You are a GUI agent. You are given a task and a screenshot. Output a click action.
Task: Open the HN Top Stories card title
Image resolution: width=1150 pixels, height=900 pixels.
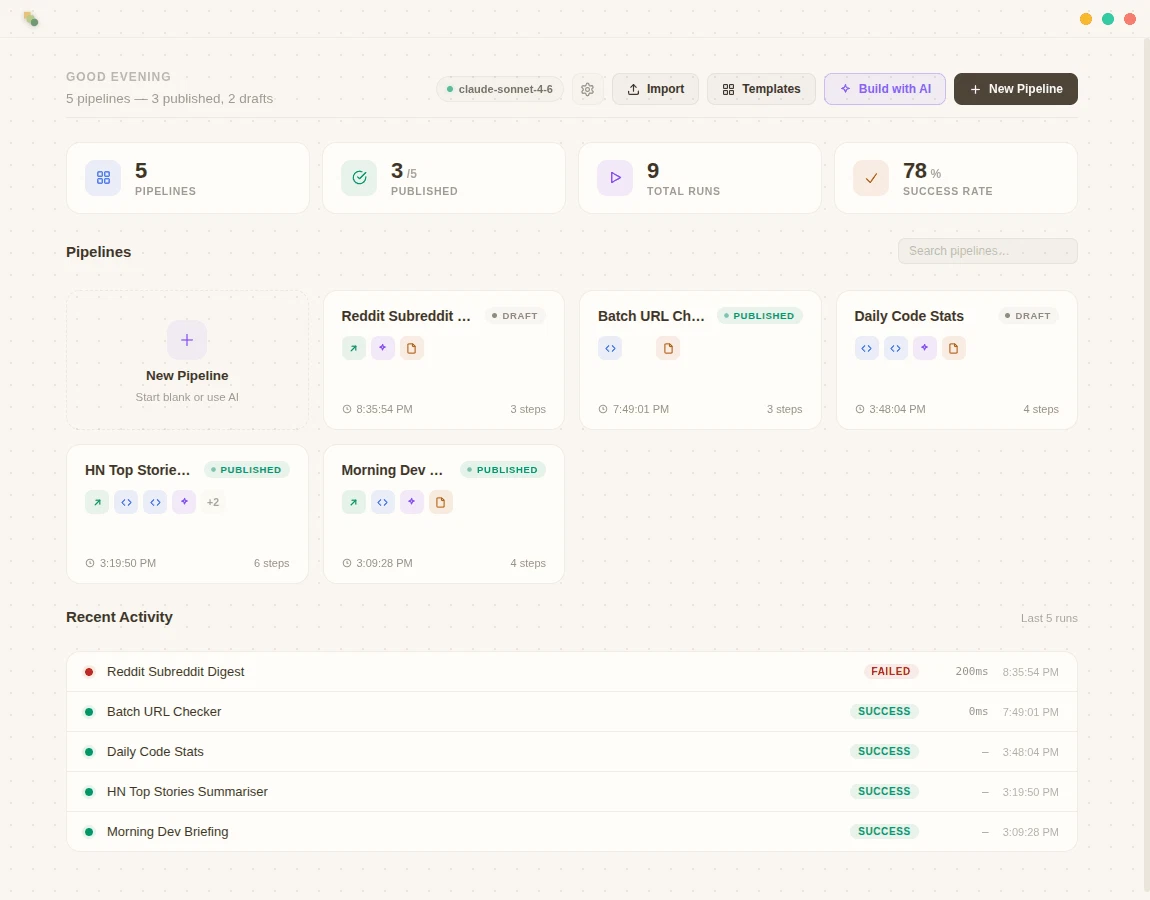137,470
